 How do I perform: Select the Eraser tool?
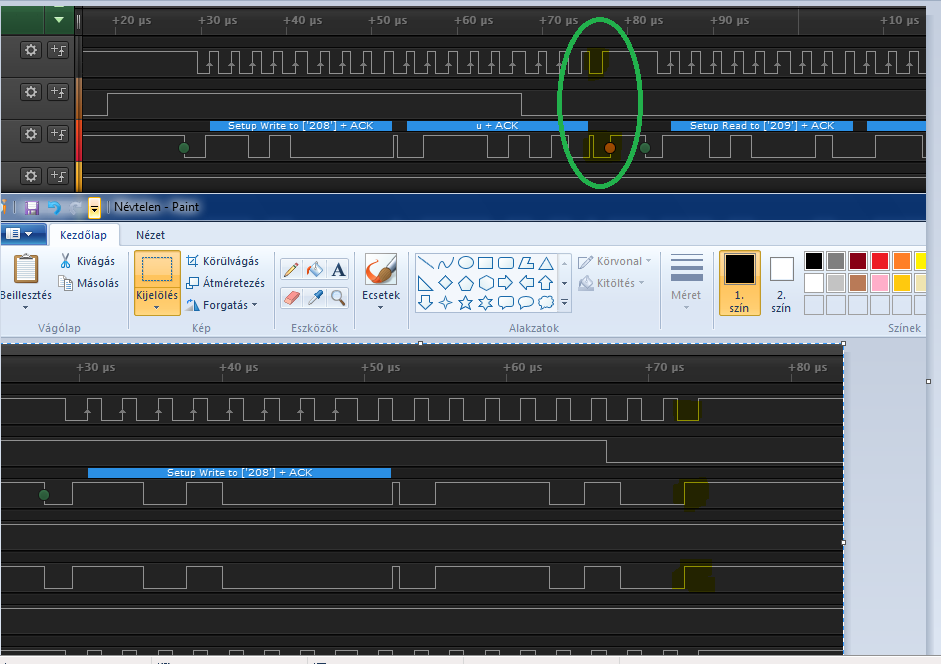[x=291, y=297]
